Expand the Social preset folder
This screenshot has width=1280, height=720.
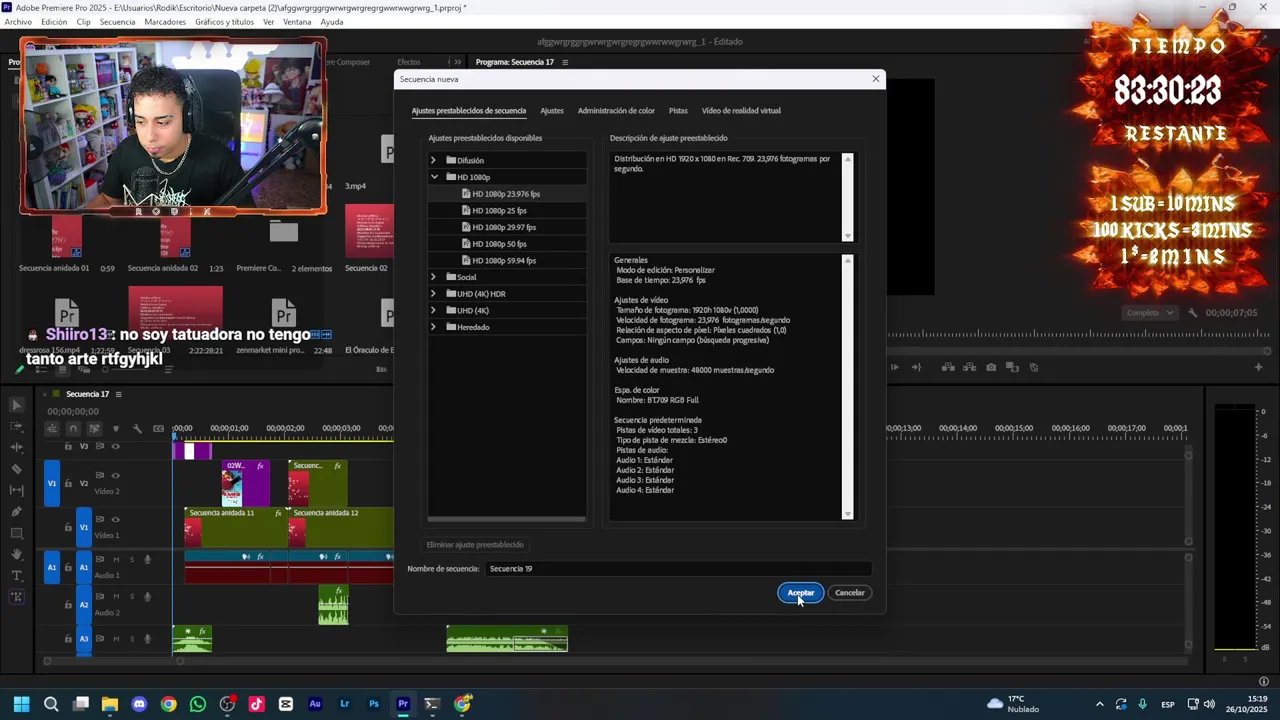point(433,277)
